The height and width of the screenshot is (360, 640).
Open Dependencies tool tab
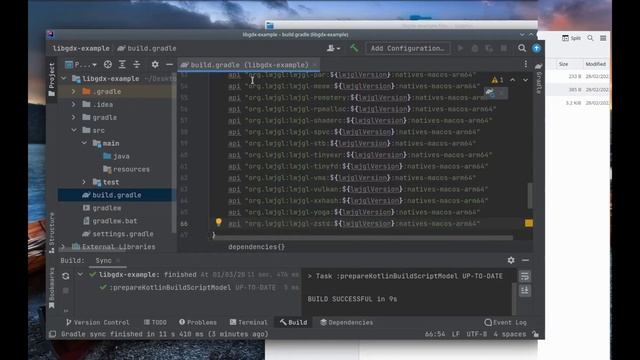click(x=347, y=322)
